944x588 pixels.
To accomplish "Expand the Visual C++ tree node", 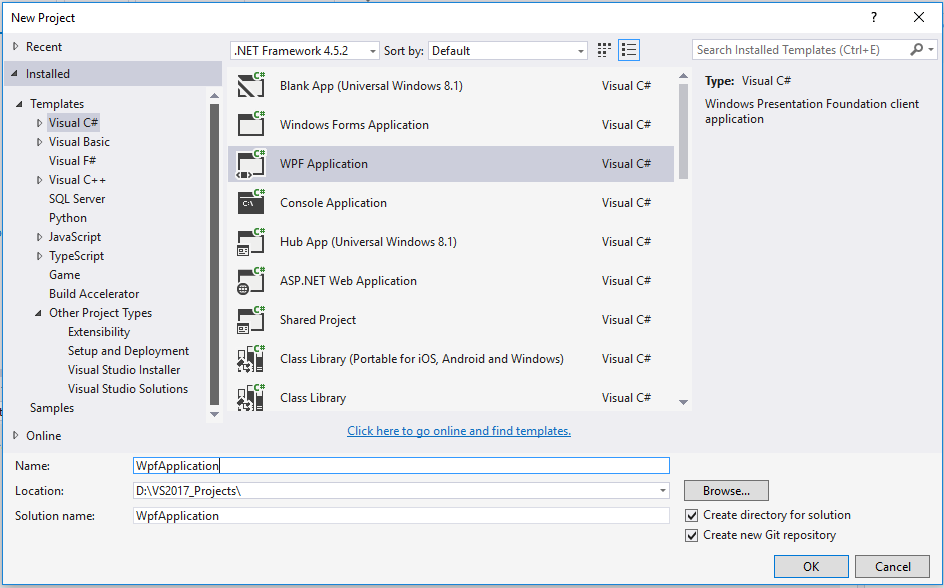I will [40, 180].
